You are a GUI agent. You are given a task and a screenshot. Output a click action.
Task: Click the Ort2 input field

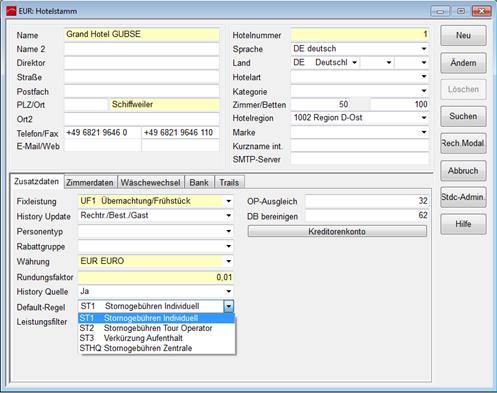[x=142, y=119]
